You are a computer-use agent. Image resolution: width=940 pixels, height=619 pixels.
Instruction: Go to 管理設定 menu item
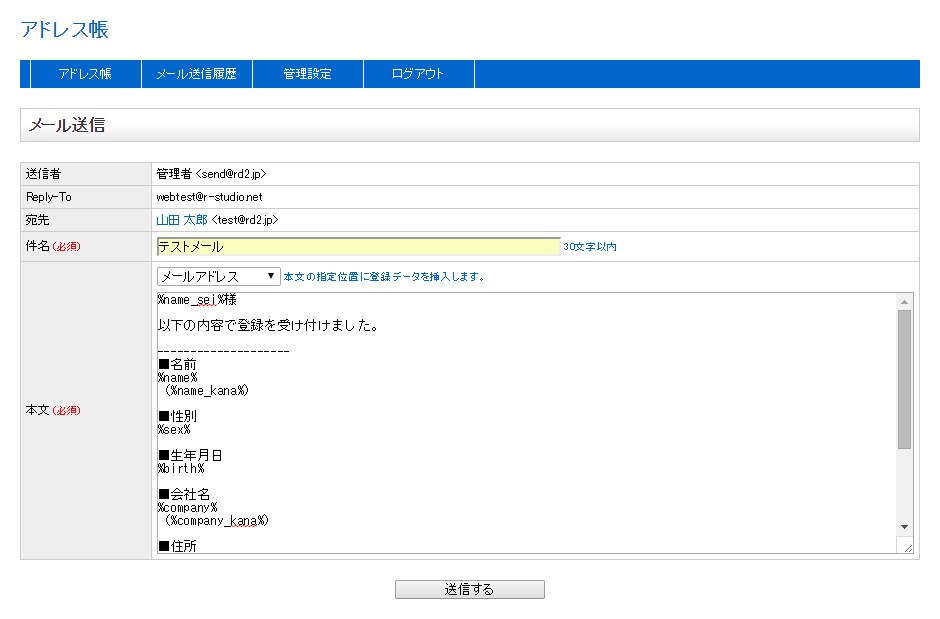tap(308, 74)
